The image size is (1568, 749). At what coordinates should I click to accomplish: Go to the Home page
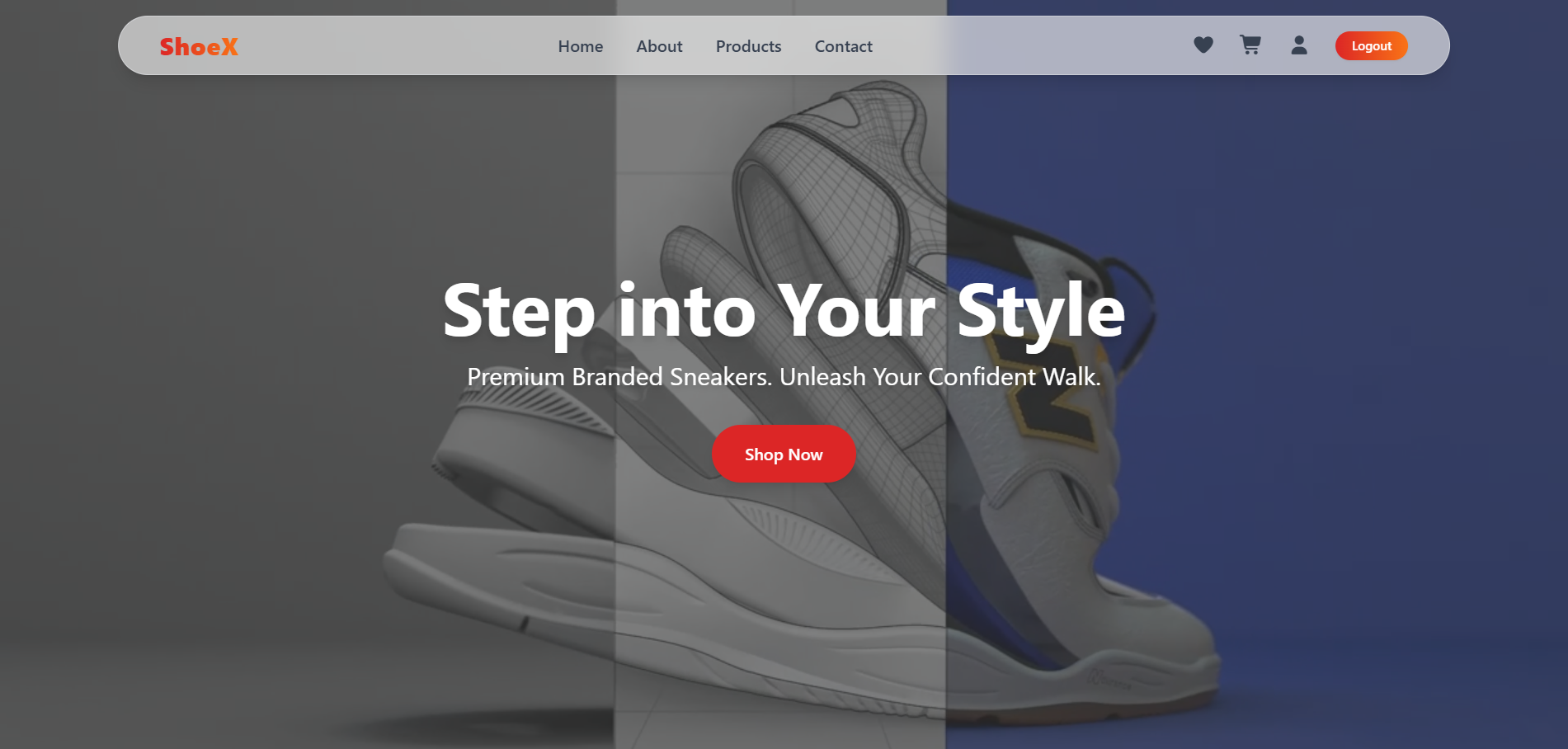pyautogui.click(x=580, y=46)
